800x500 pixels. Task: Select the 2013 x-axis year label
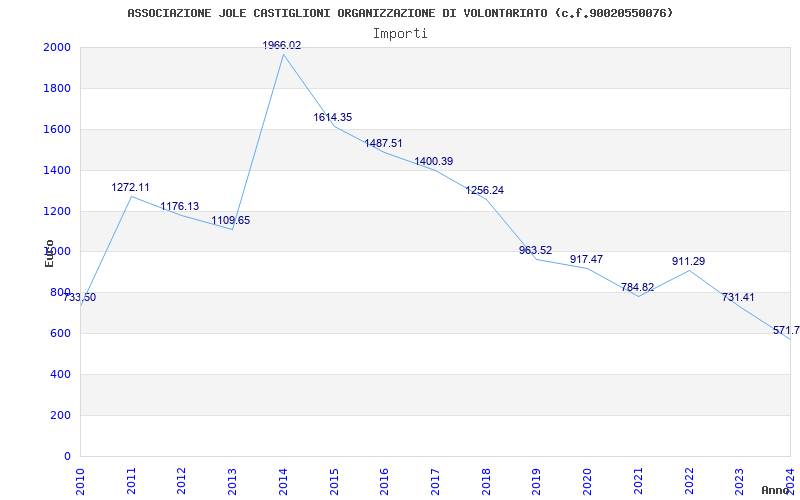pos(233,481)
